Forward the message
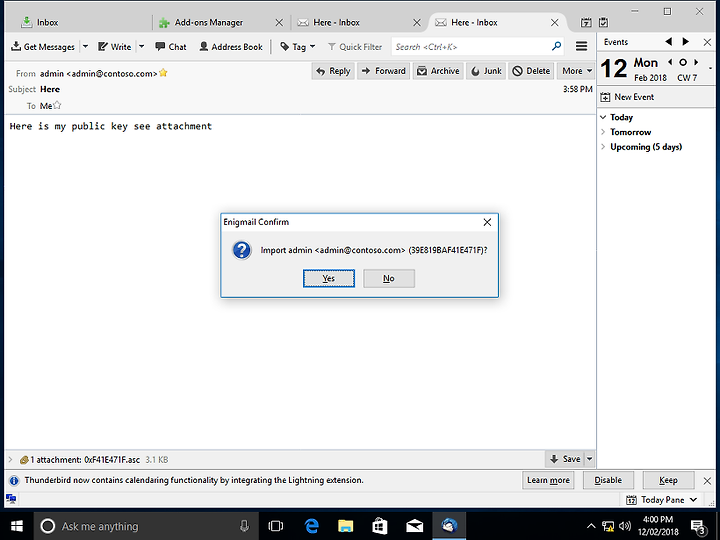720x540 pixels. (x=384, y=71)
